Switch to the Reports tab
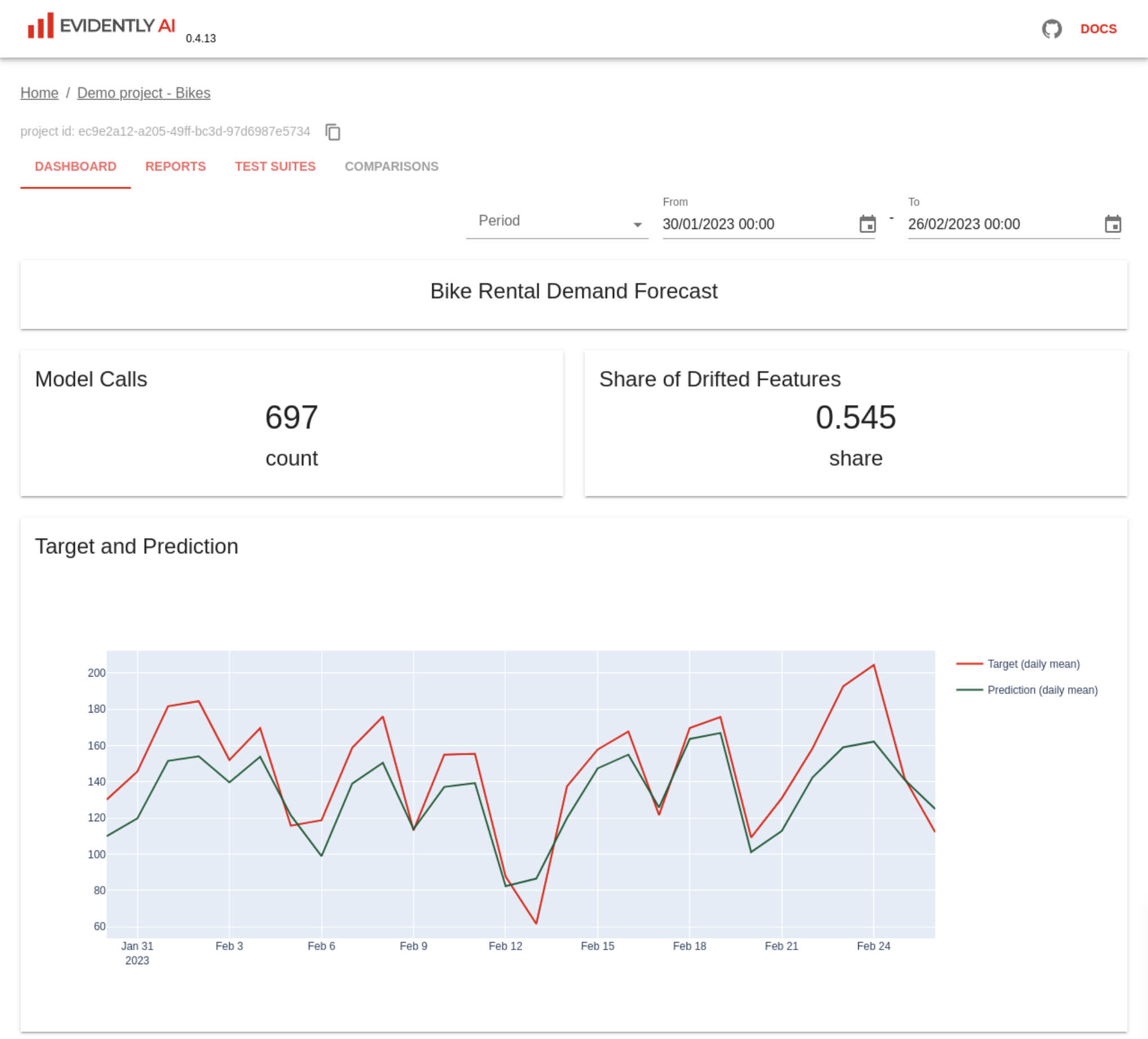 [176, 167]
